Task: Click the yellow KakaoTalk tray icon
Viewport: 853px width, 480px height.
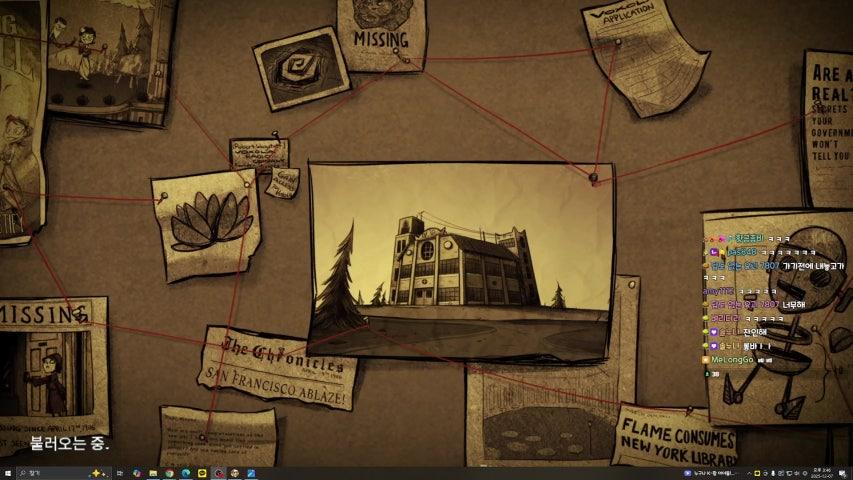Action: pos(757,473)
